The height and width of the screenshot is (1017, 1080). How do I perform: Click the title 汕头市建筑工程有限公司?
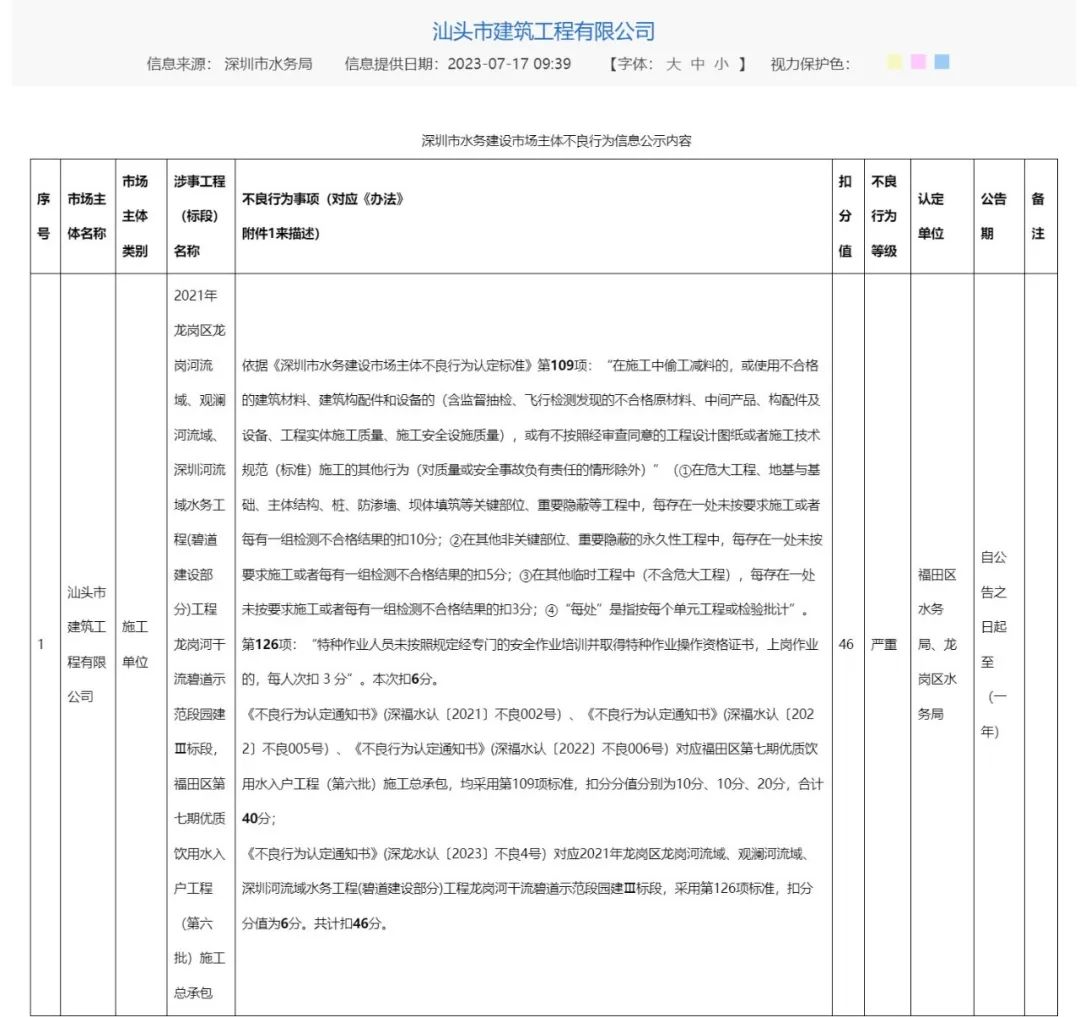tap(543, 31)
